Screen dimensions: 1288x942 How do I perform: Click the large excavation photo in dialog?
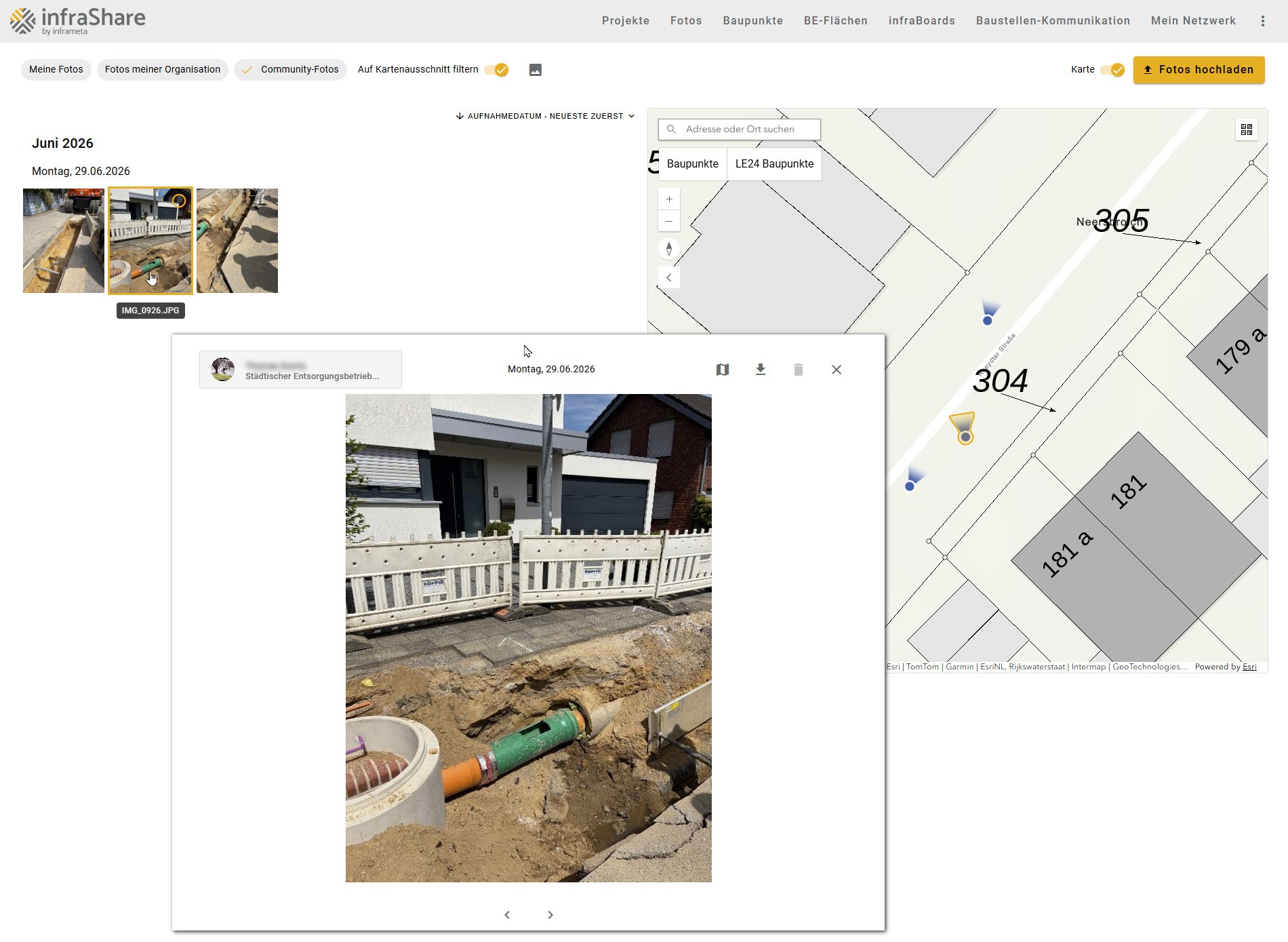pos(529,638)
